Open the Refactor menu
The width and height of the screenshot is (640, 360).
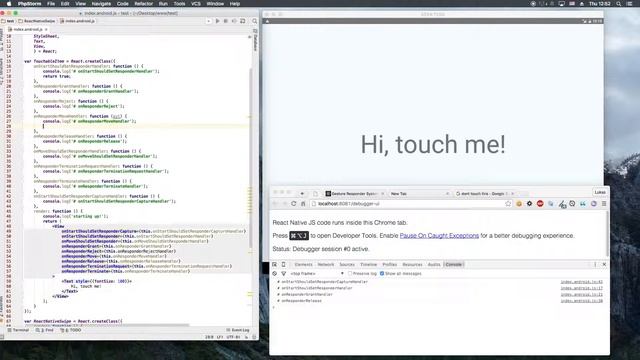(144, 4)
